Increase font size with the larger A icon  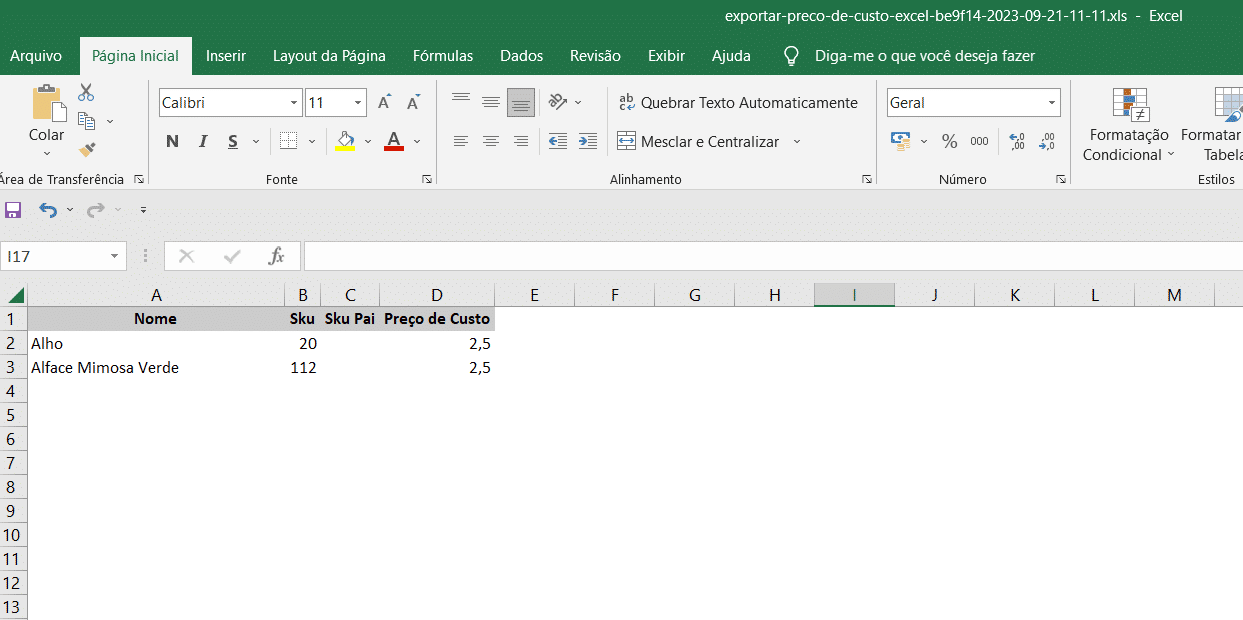(x=384, y=102)
